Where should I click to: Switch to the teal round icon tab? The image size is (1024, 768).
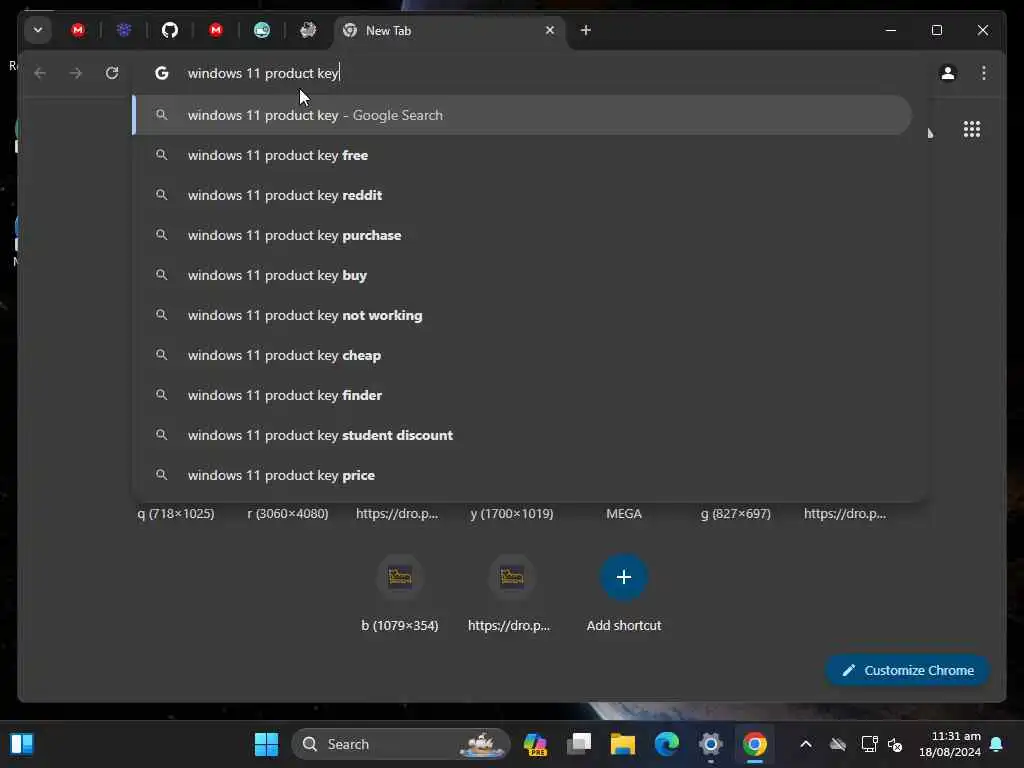262,30
